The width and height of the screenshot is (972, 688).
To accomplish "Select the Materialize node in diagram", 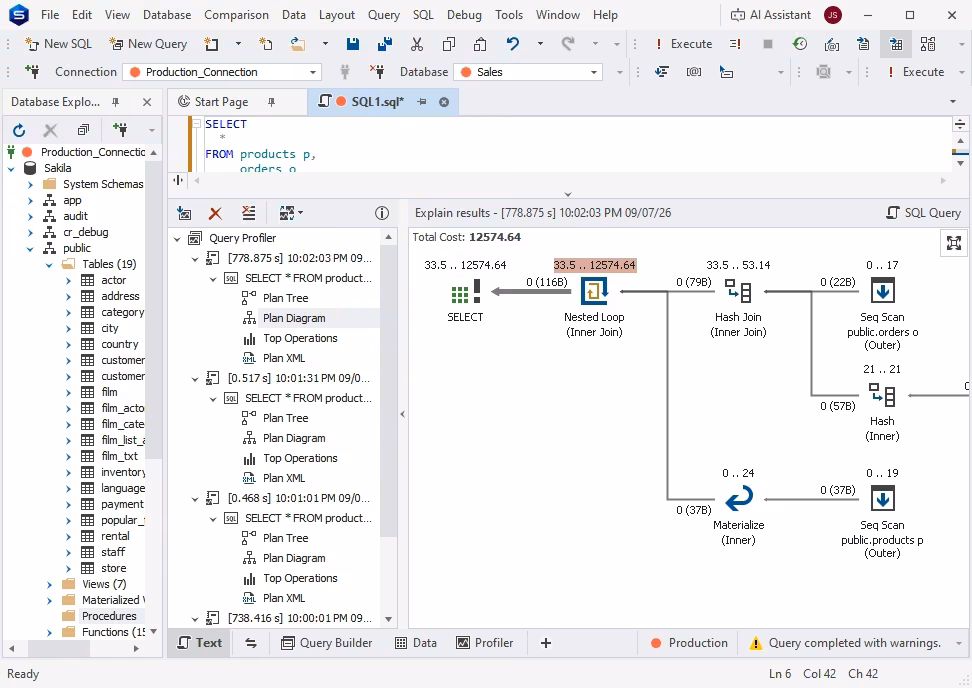I will click(738, 499).
